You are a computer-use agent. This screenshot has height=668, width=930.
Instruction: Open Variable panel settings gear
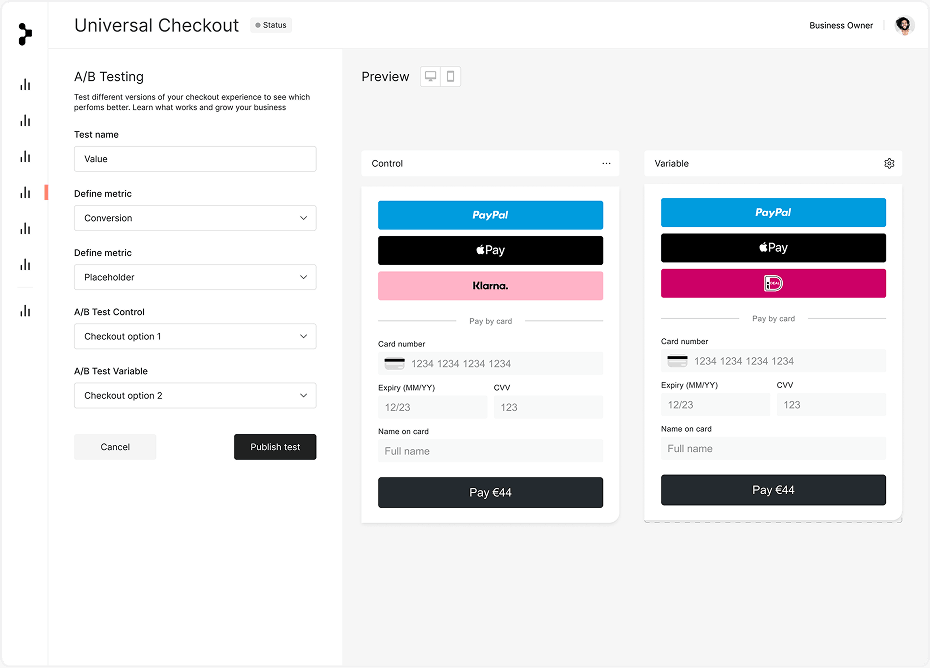coord(889,163)
